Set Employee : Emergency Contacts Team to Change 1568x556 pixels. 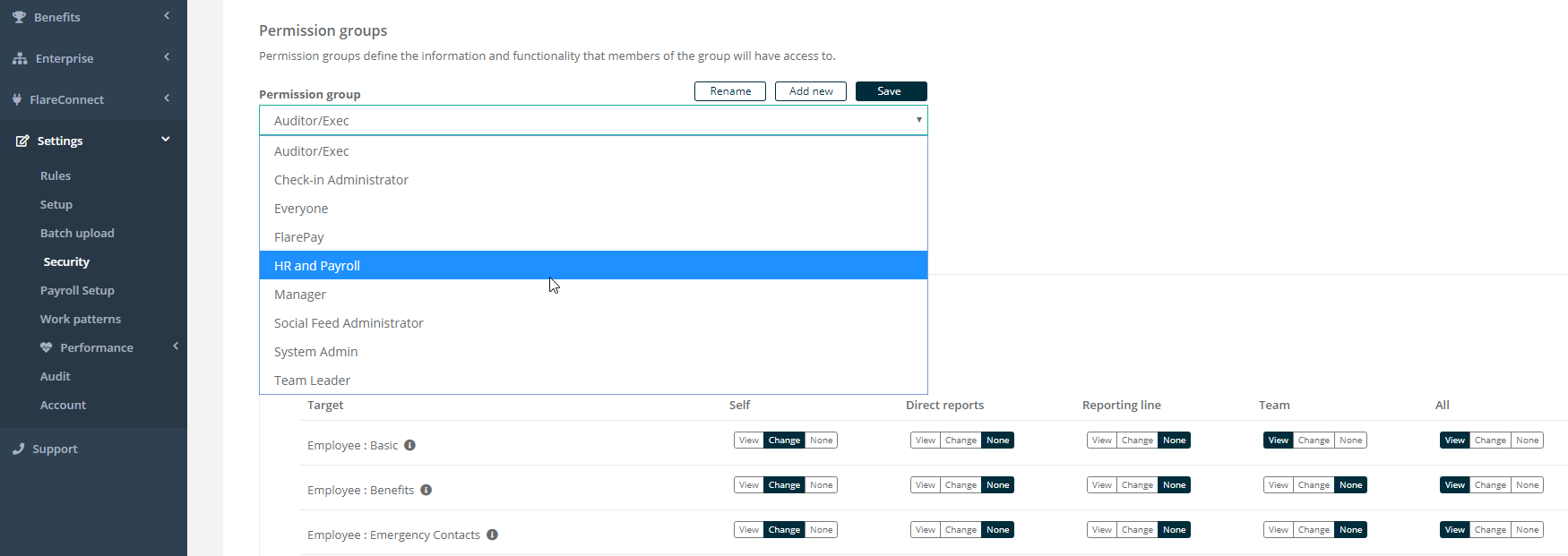[1314, 530]
